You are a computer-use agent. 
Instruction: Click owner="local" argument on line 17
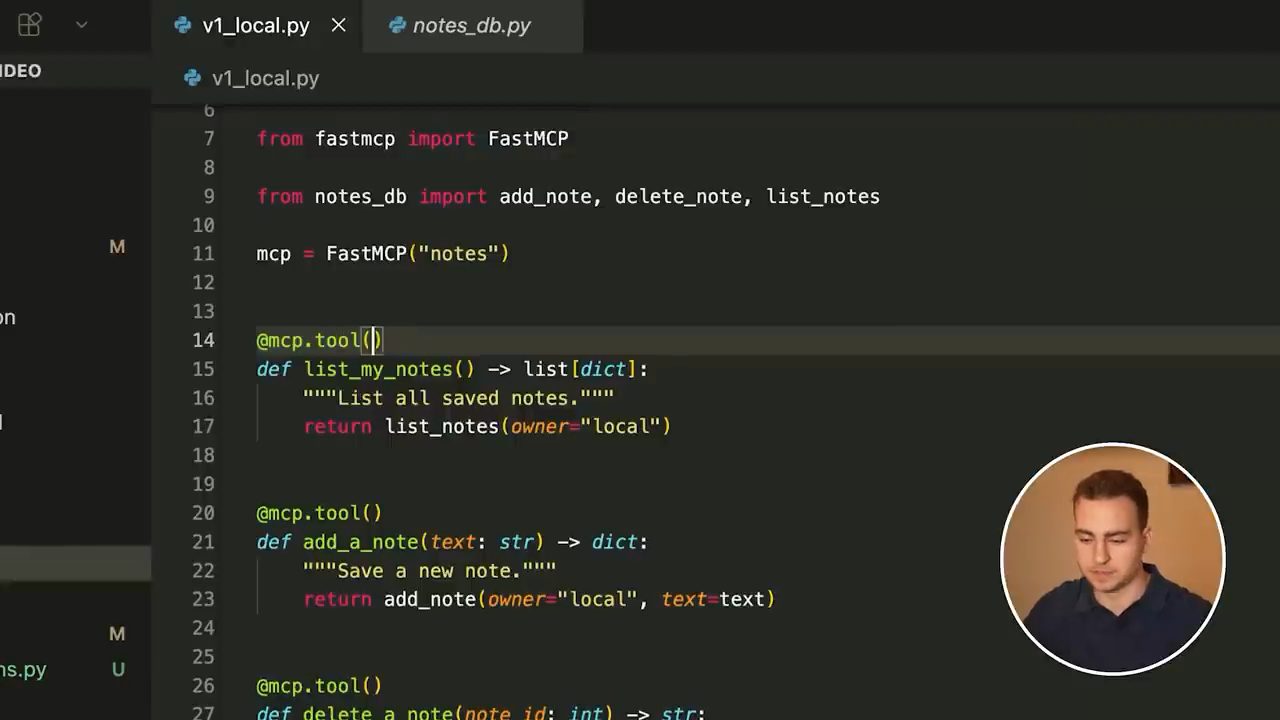pyautogui.click(x=586, y=427)
